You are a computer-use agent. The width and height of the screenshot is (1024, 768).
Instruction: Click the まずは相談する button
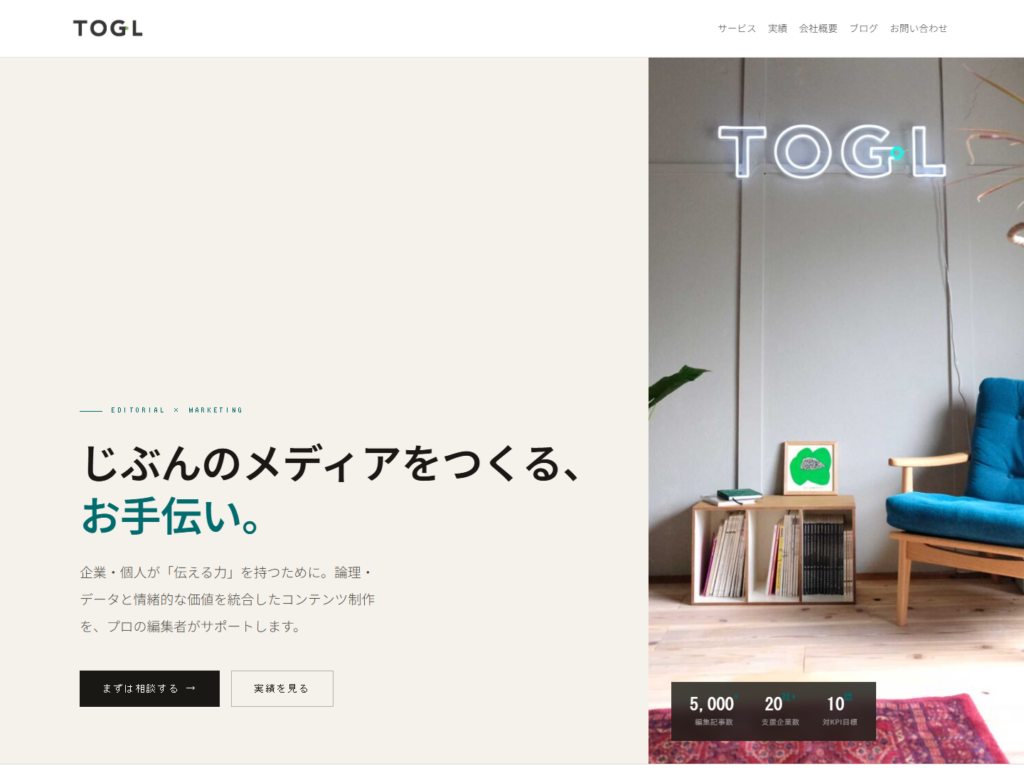(150, 688)
